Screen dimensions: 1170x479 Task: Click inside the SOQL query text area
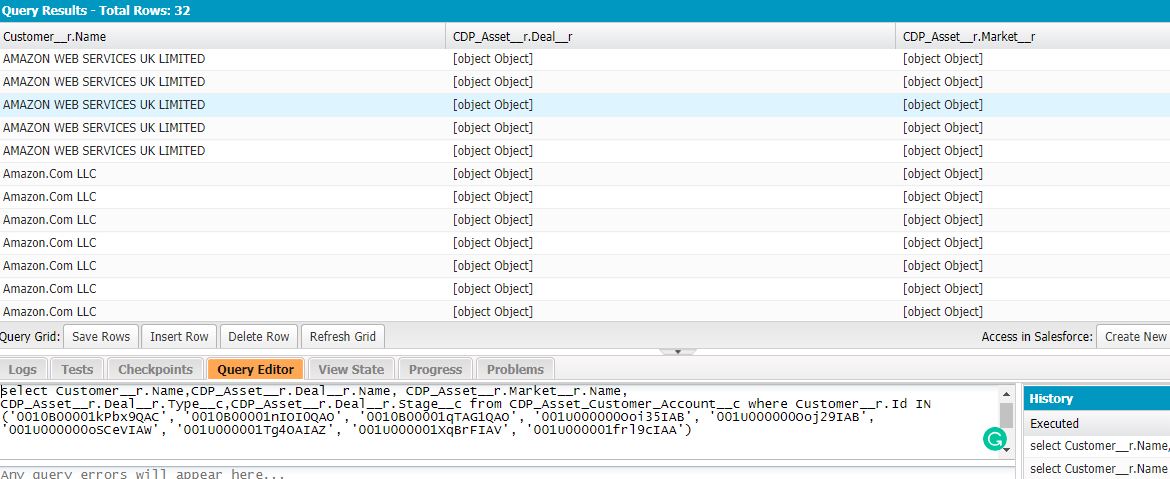[500, 422]
